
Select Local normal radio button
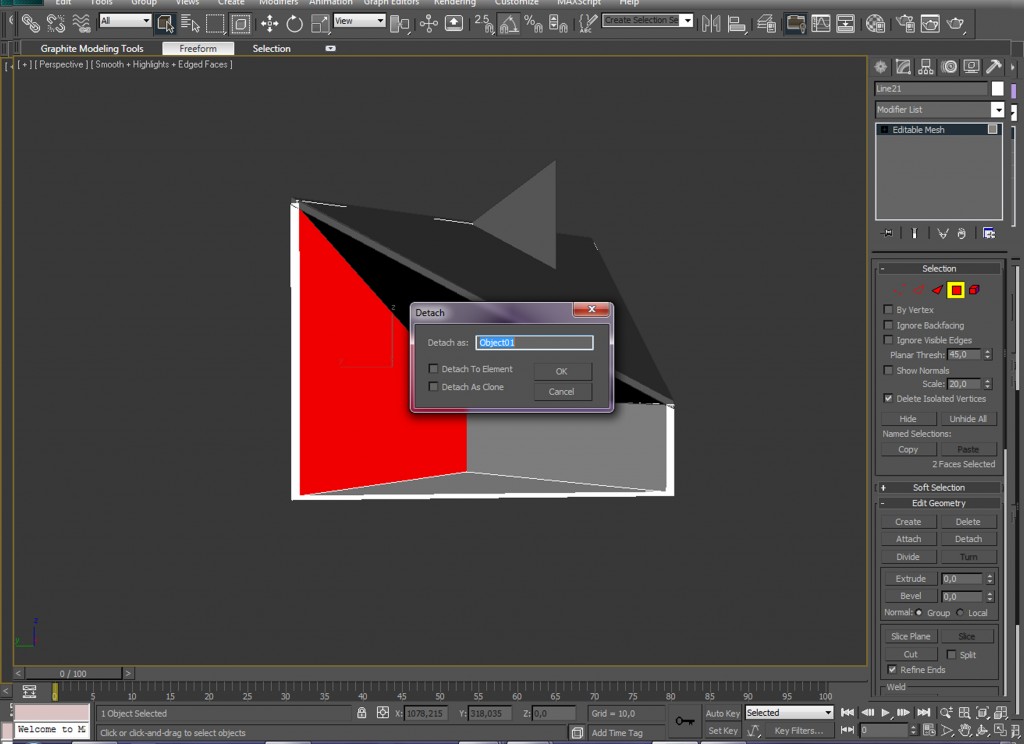(x=959, y=612)
